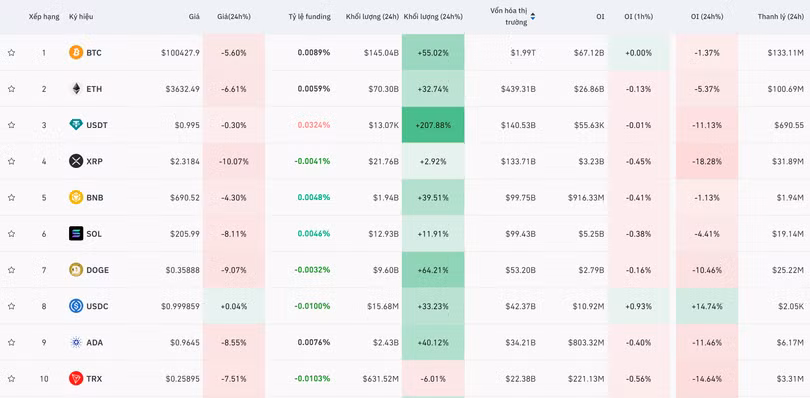Screen dimensions: 810x398
Task: Click the Cardano ADA coin icon
Action: click(x=76, y=342)
